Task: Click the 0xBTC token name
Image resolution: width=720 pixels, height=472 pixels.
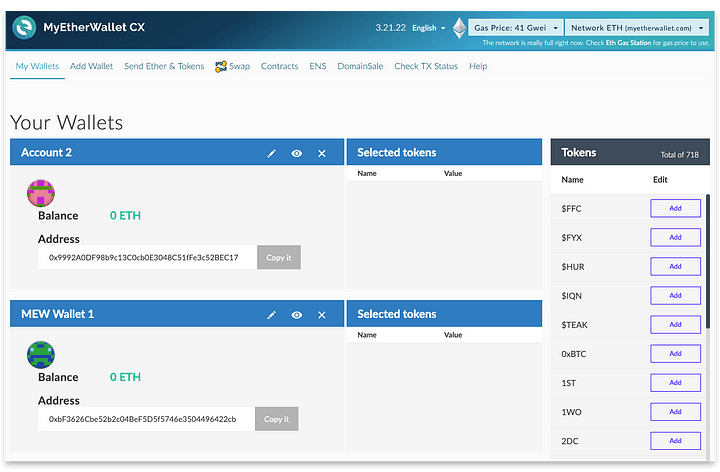Action: coord(574,354)
